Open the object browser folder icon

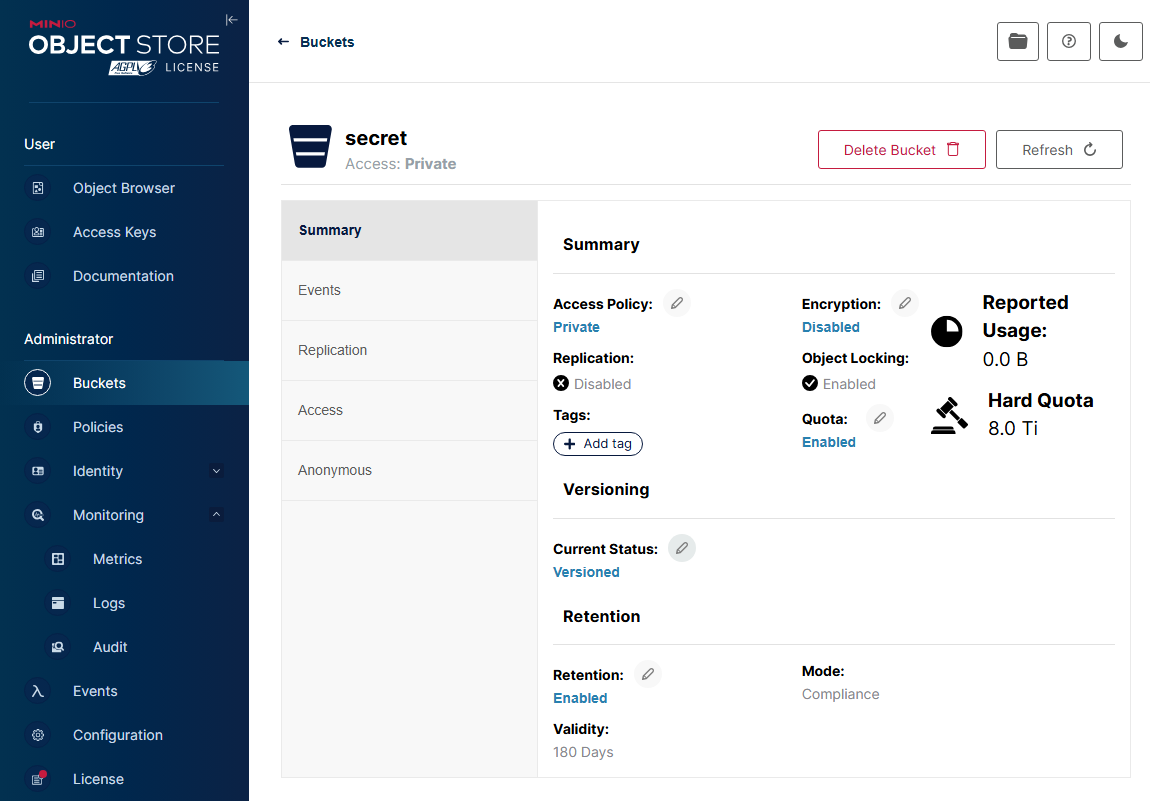(x=1017, y=42)
